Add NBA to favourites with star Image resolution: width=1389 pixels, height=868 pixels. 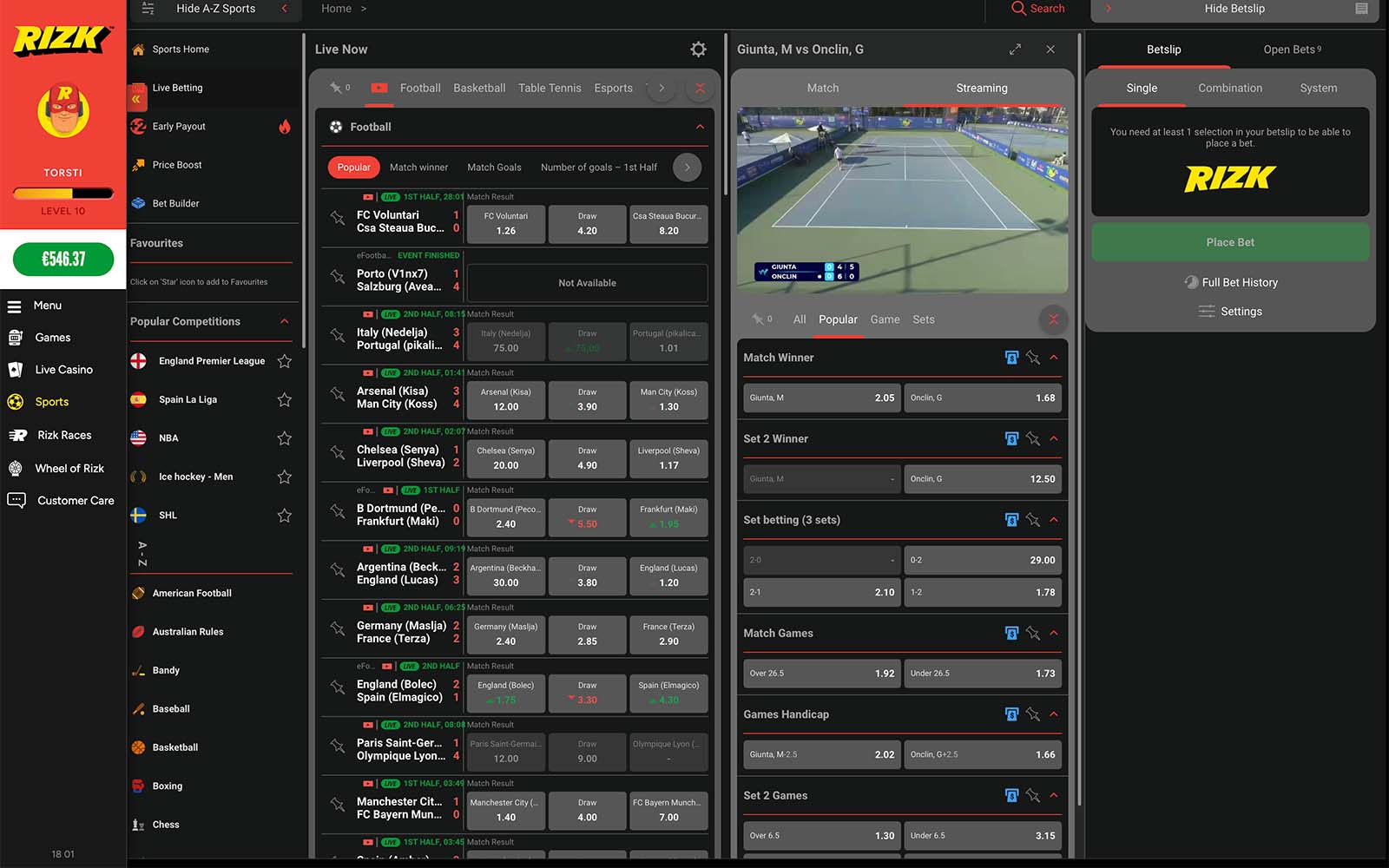[x=284, y=438]
